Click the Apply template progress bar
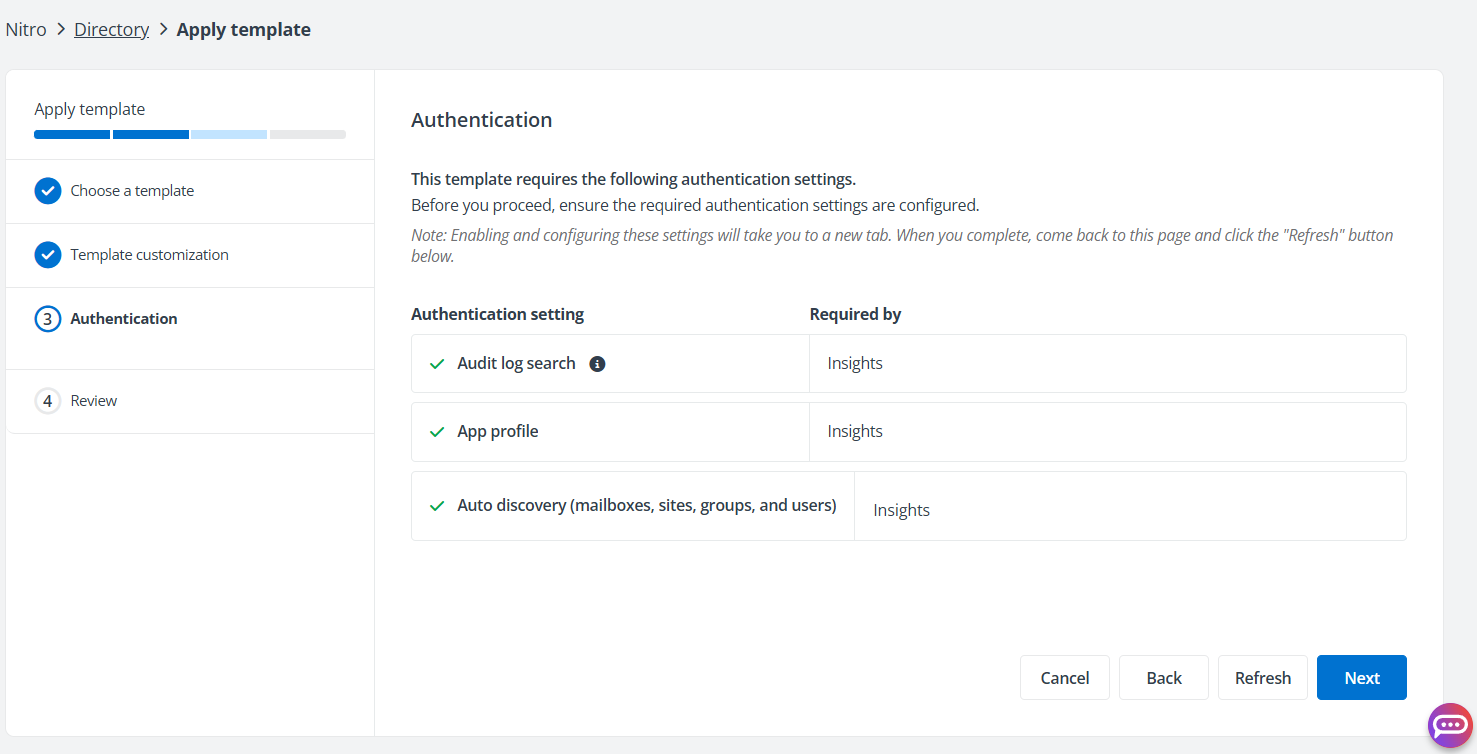Viewport: 1477px width, 754px height. pyautogui.click(x=189, y=134)
